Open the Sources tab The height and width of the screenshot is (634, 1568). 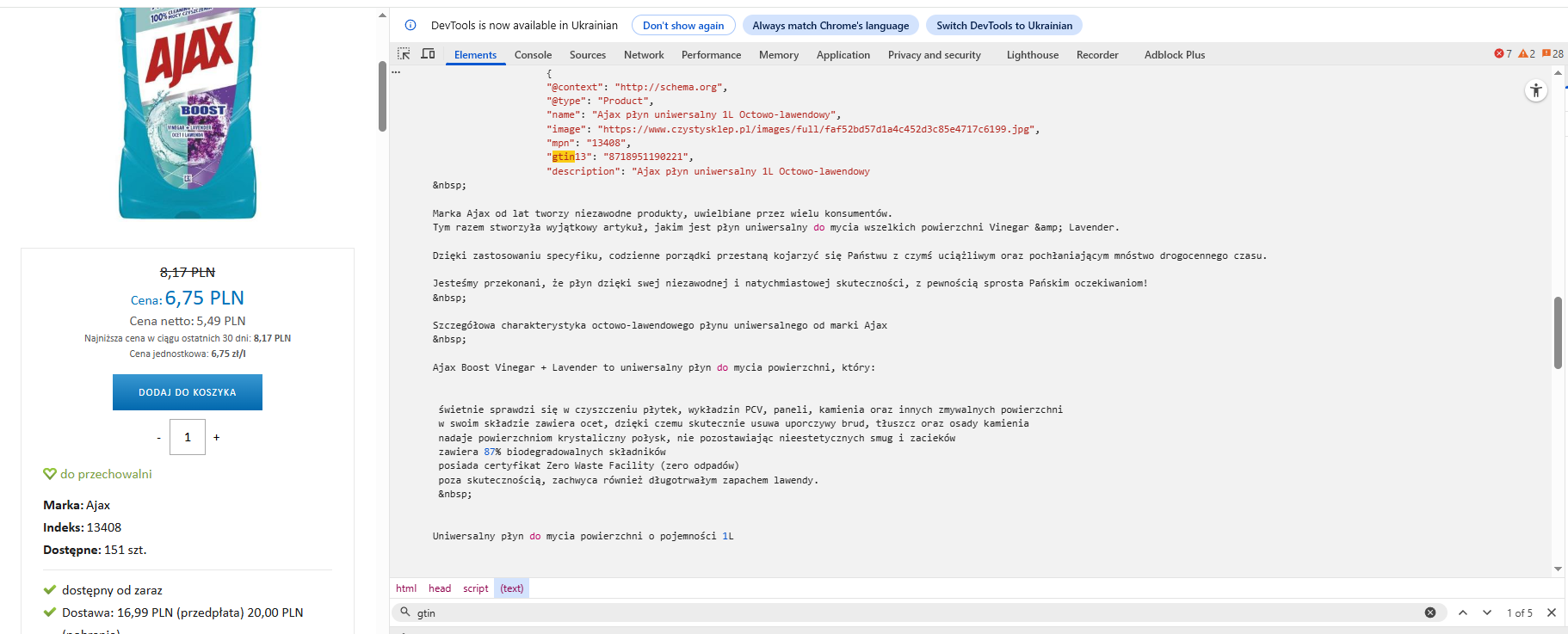tap(588, 55)
